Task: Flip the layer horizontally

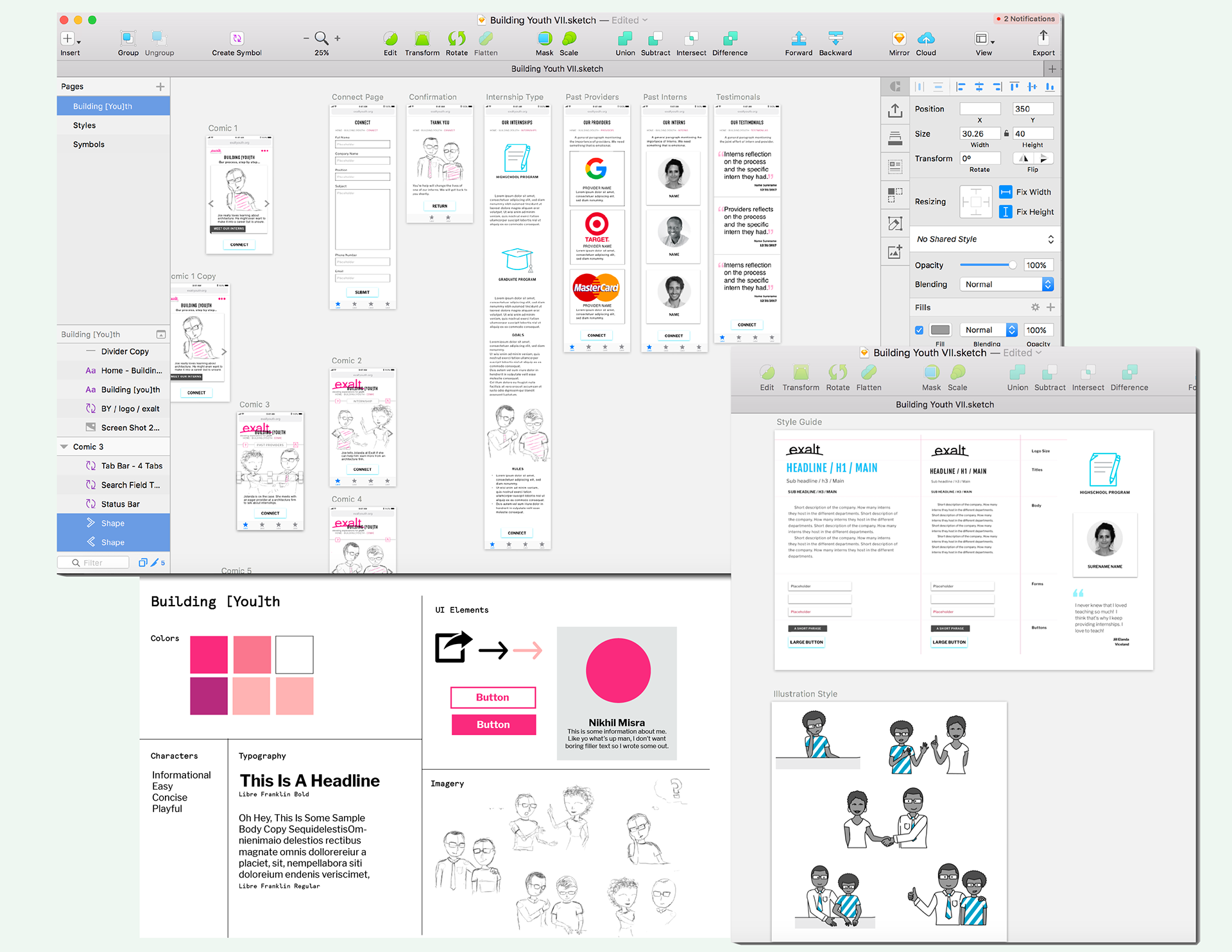Action: [1023, 158]
